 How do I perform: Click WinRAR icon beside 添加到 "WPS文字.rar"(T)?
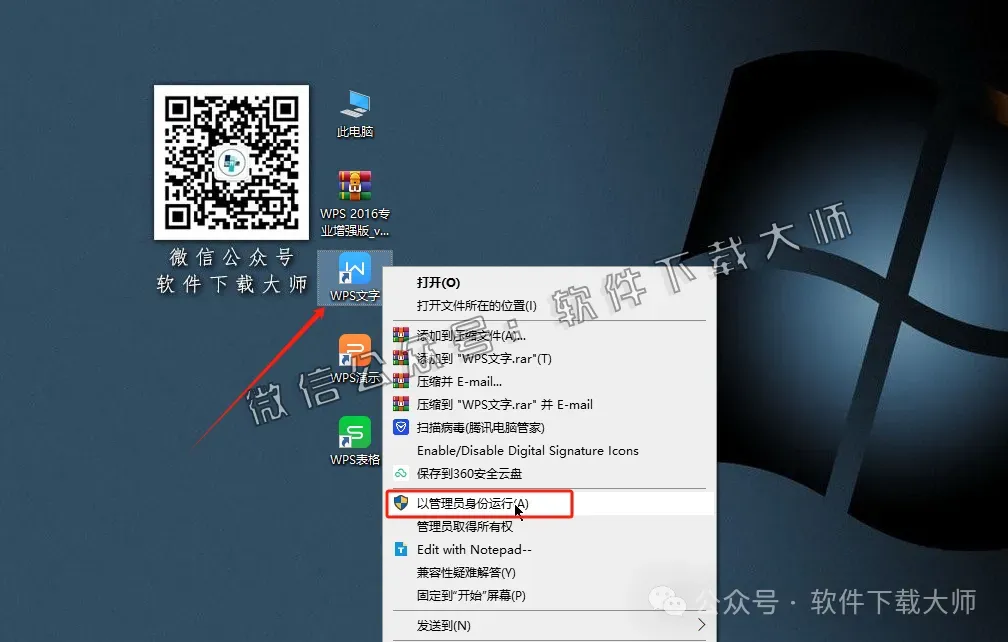pyautogui.click(x=401, y=358)
